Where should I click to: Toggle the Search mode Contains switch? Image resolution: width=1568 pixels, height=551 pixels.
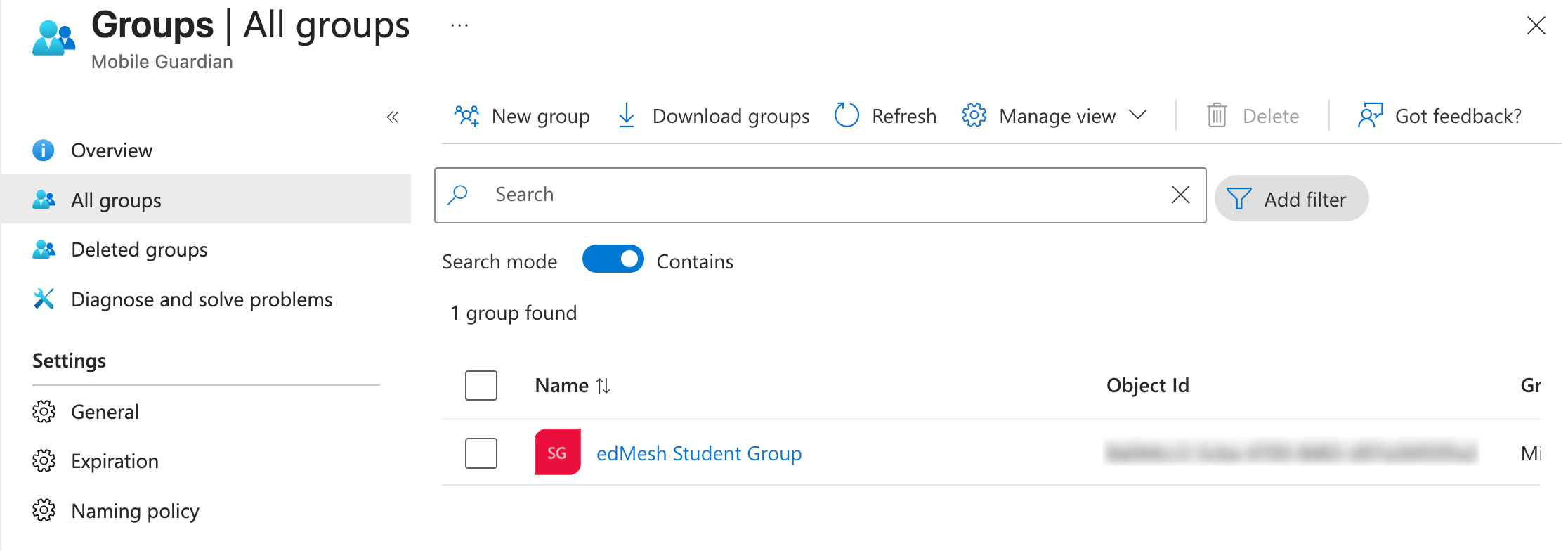(x=613, y=259)
